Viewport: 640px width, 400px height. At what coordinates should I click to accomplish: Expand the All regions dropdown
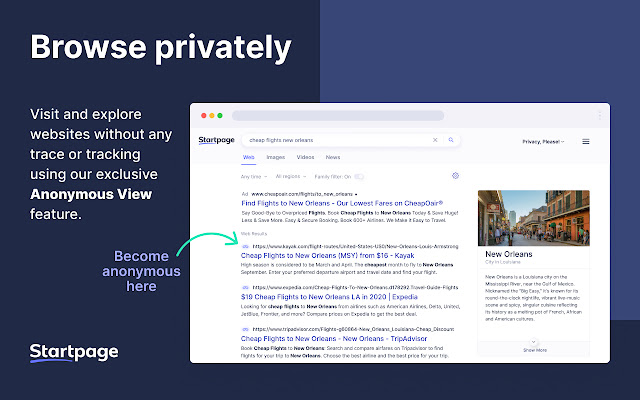[291, 176]
